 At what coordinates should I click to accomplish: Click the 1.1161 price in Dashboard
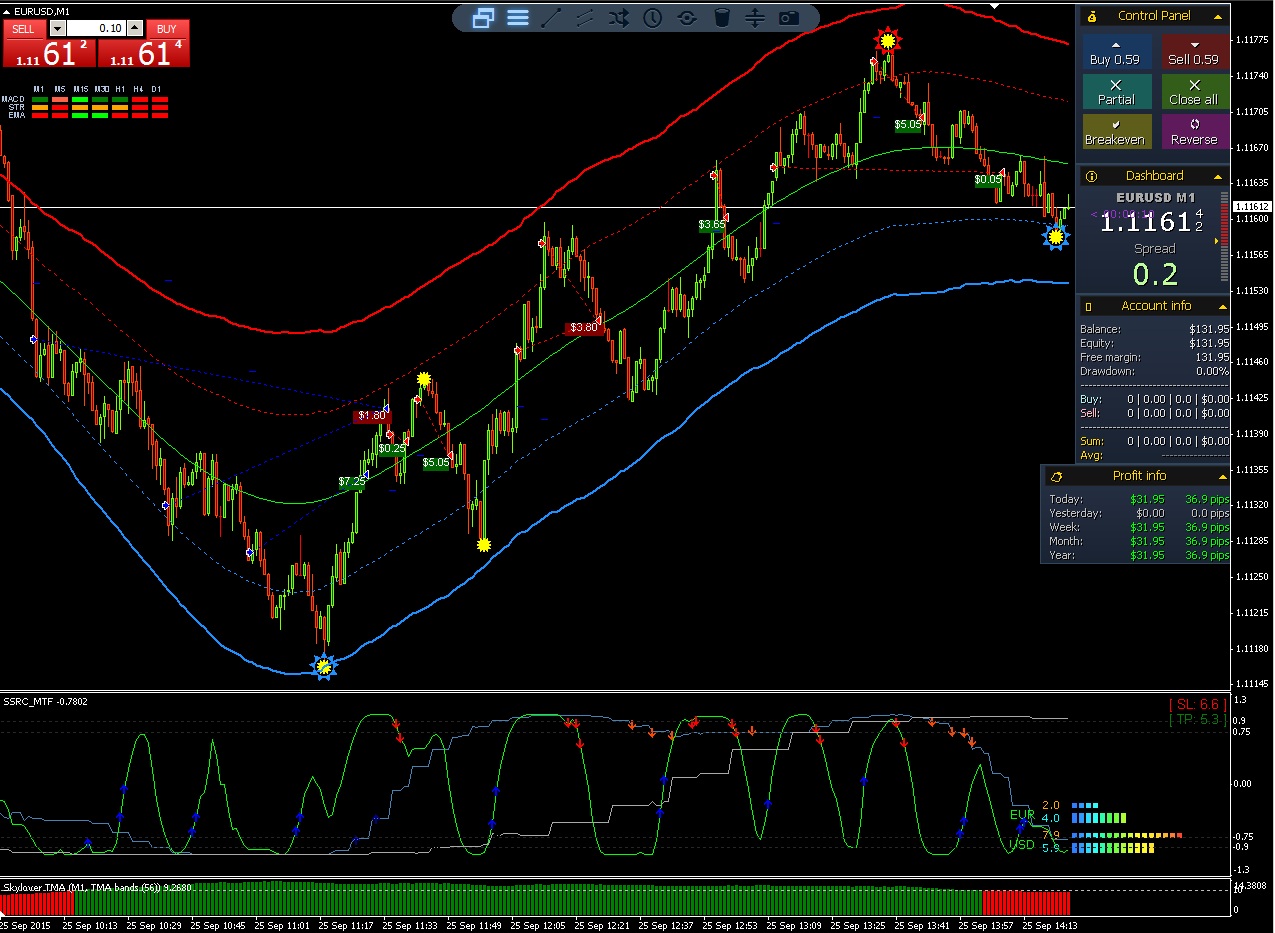[x=1145, y=222]
